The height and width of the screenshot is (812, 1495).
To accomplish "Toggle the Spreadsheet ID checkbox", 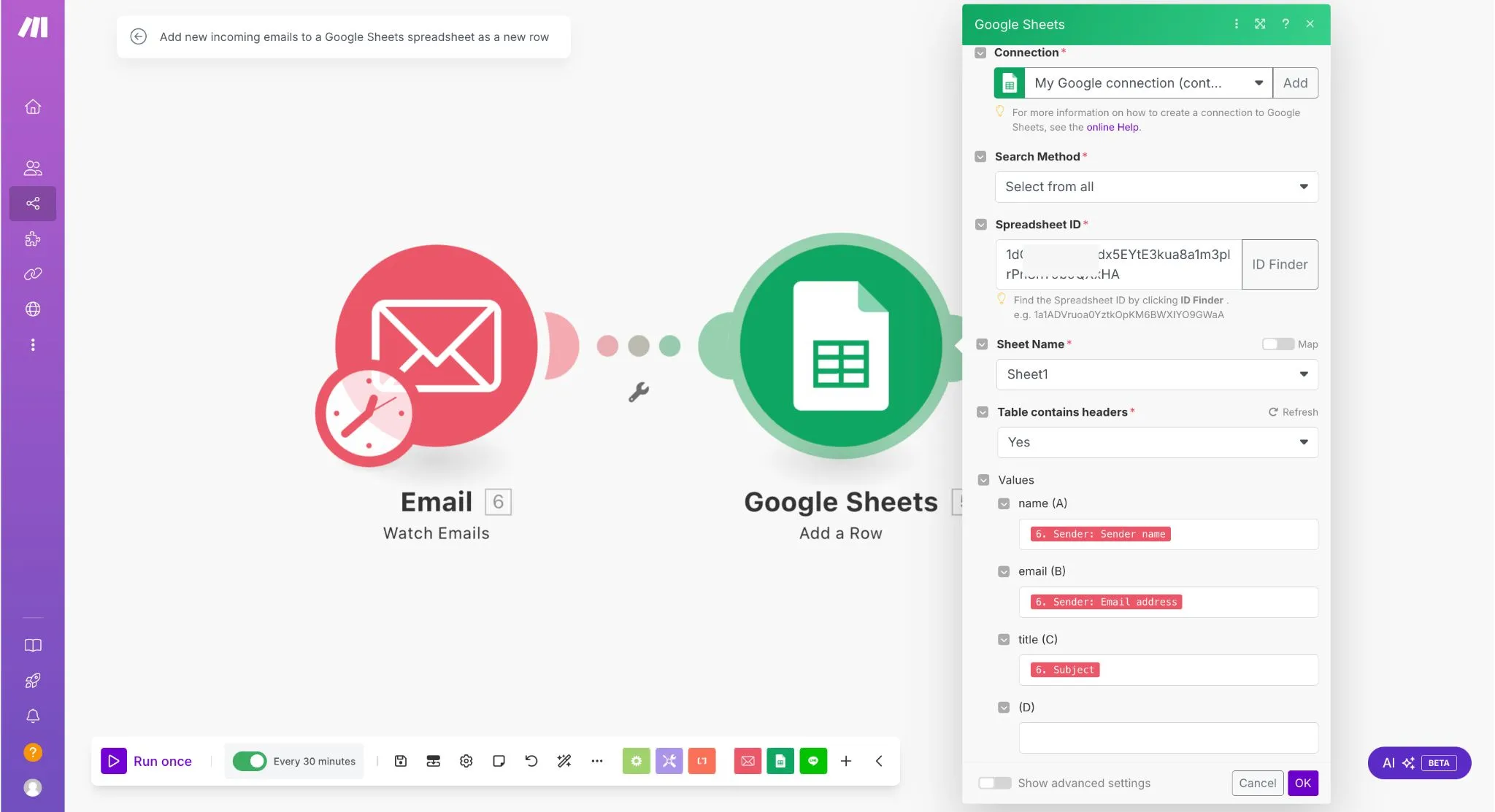I will (x=981, y=225).
